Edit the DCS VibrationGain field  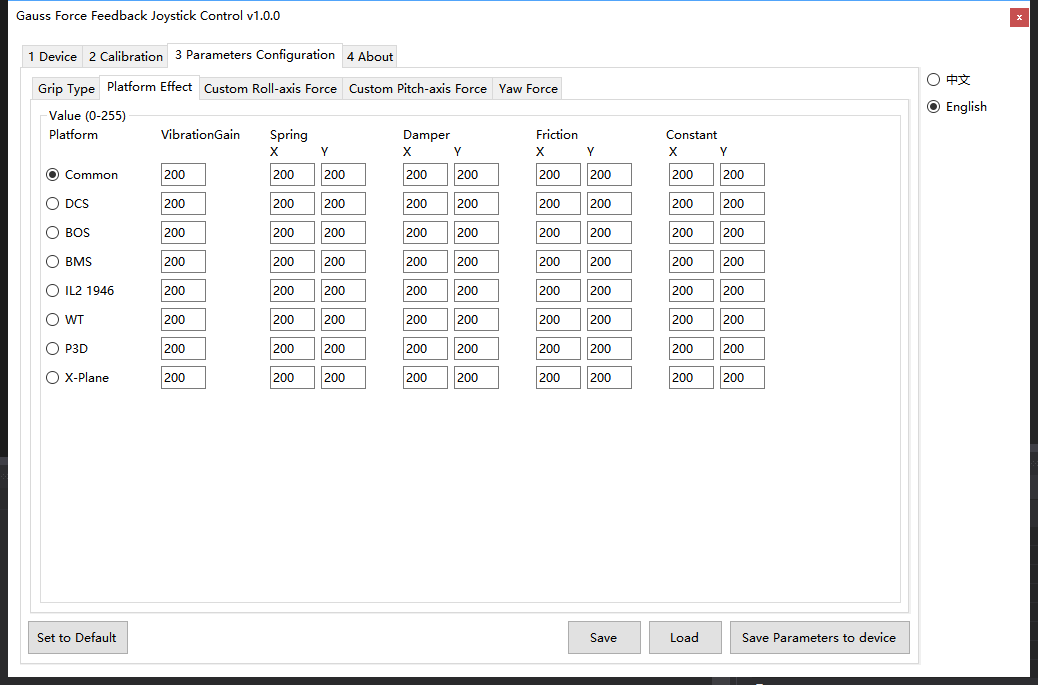point(183,204)
